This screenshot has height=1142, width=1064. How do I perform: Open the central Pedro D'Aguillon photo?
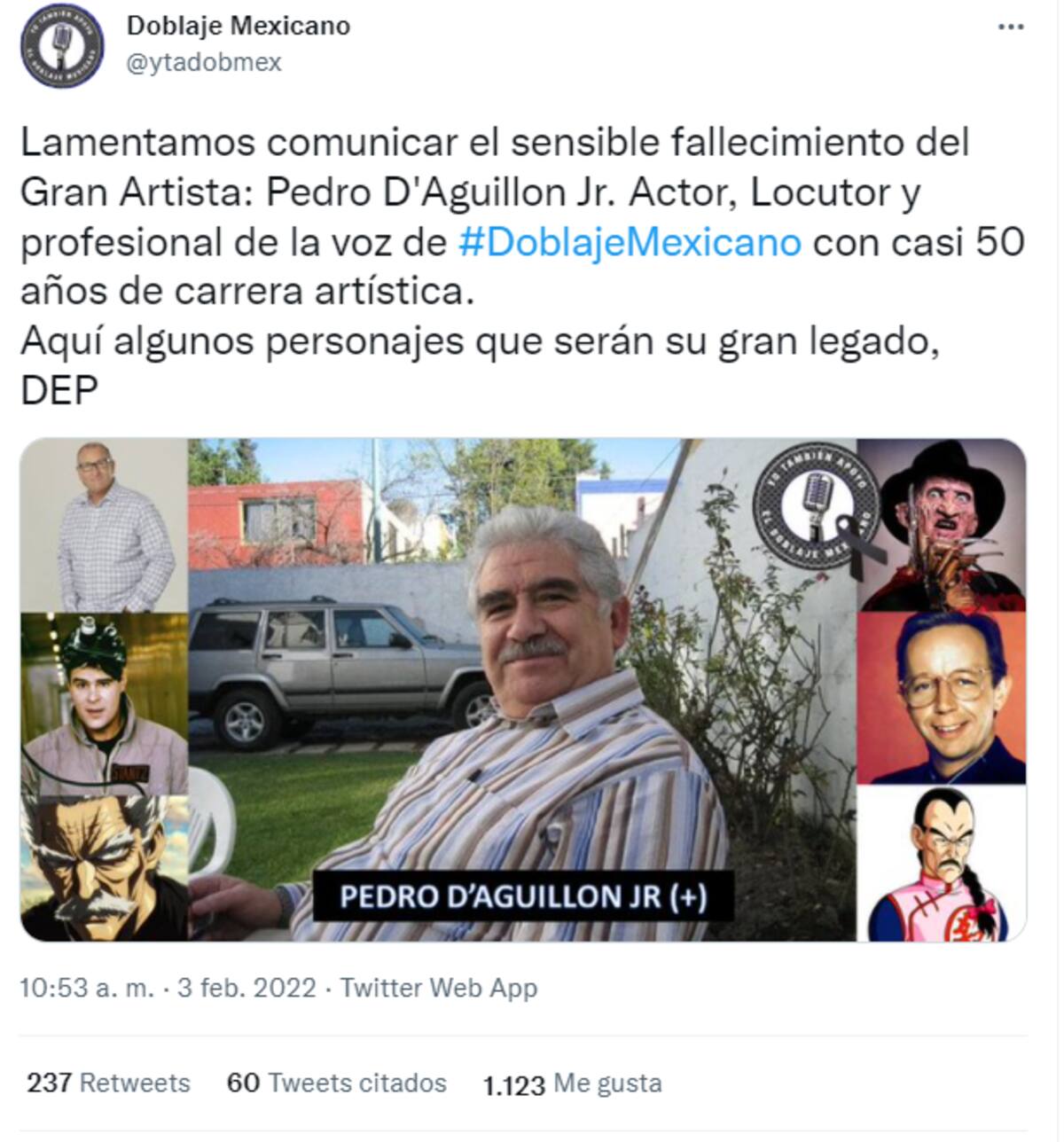pyautogui.click(x=522, y=690)
